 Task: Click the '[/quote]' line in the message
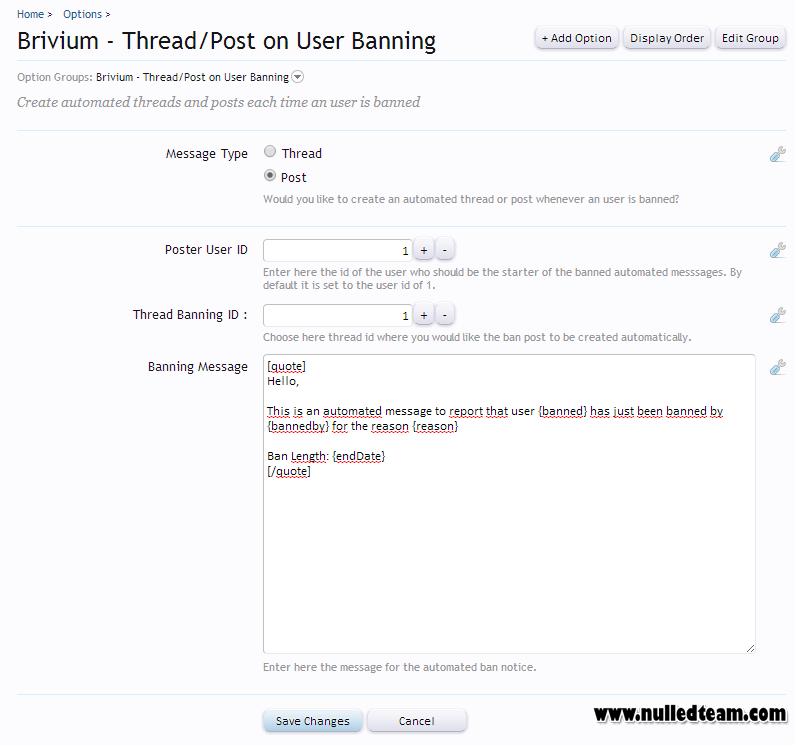tap(288, 471)
